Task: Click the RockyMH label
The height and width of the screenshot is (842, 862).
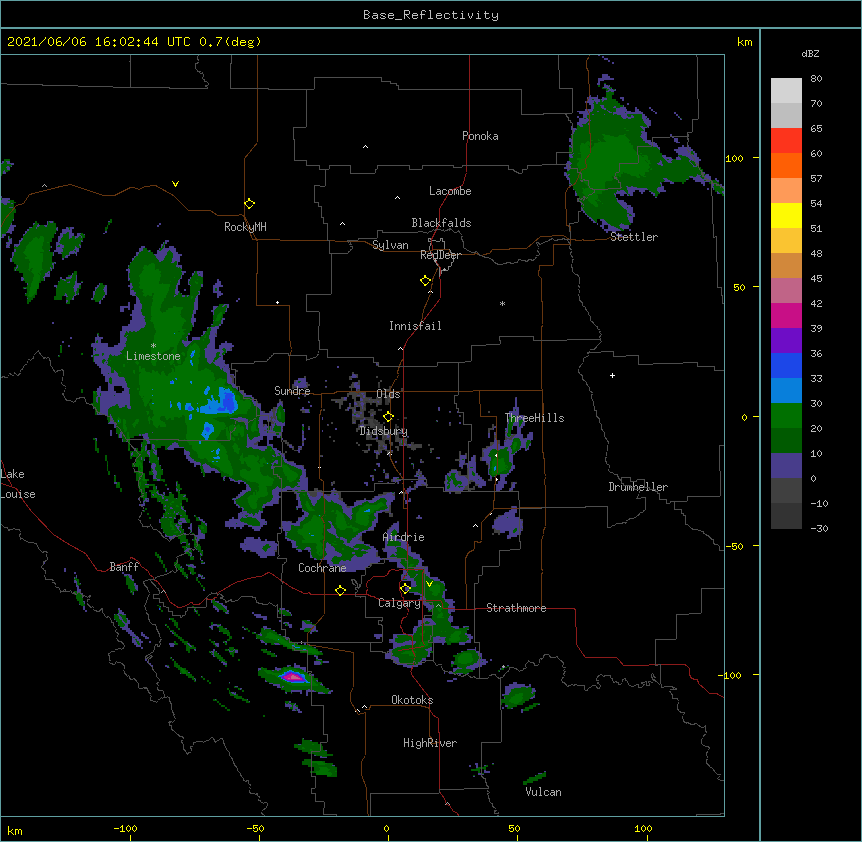Action: click(245, 227)
